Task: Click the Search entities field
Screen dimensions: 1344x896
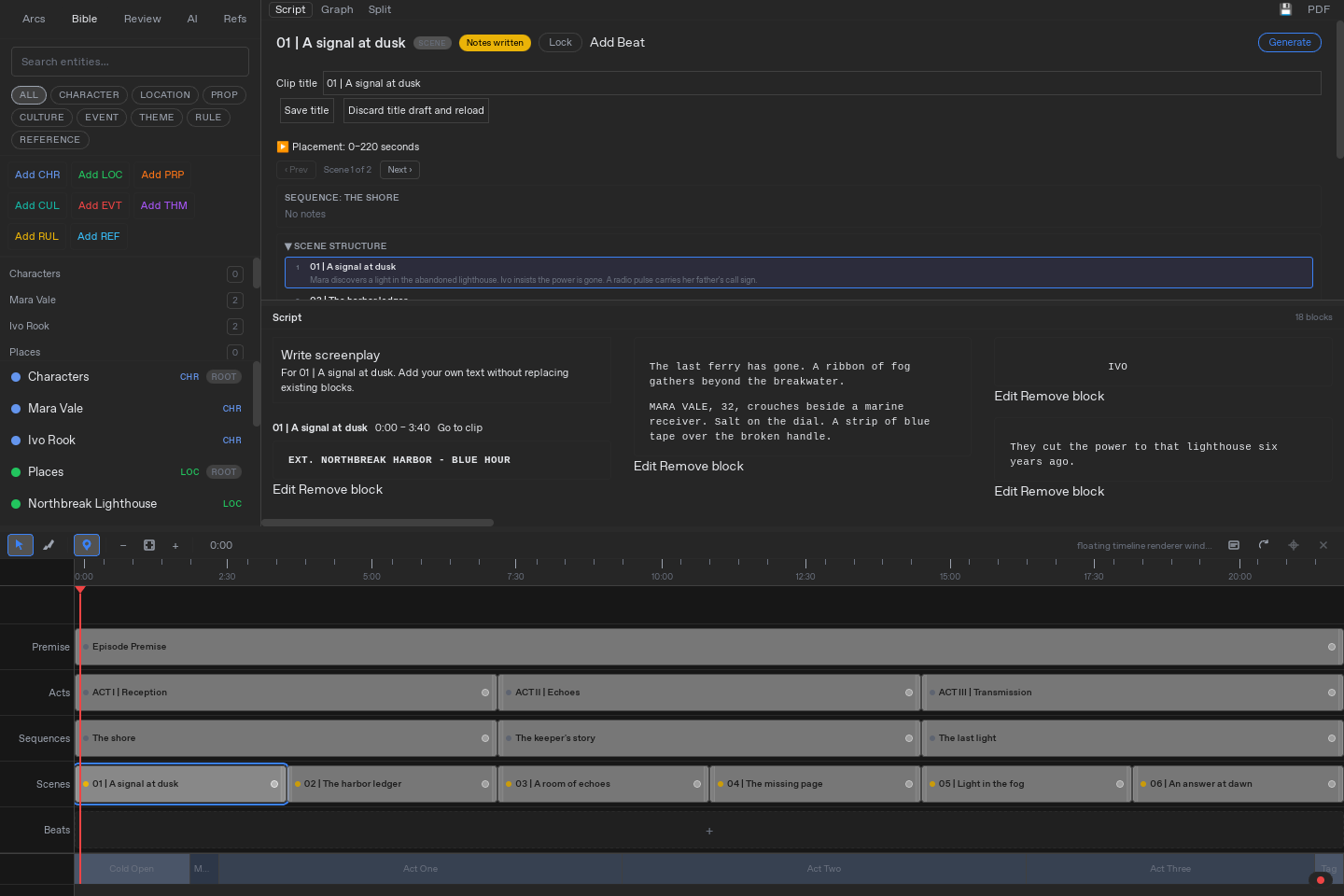Action: coord(130,62)
